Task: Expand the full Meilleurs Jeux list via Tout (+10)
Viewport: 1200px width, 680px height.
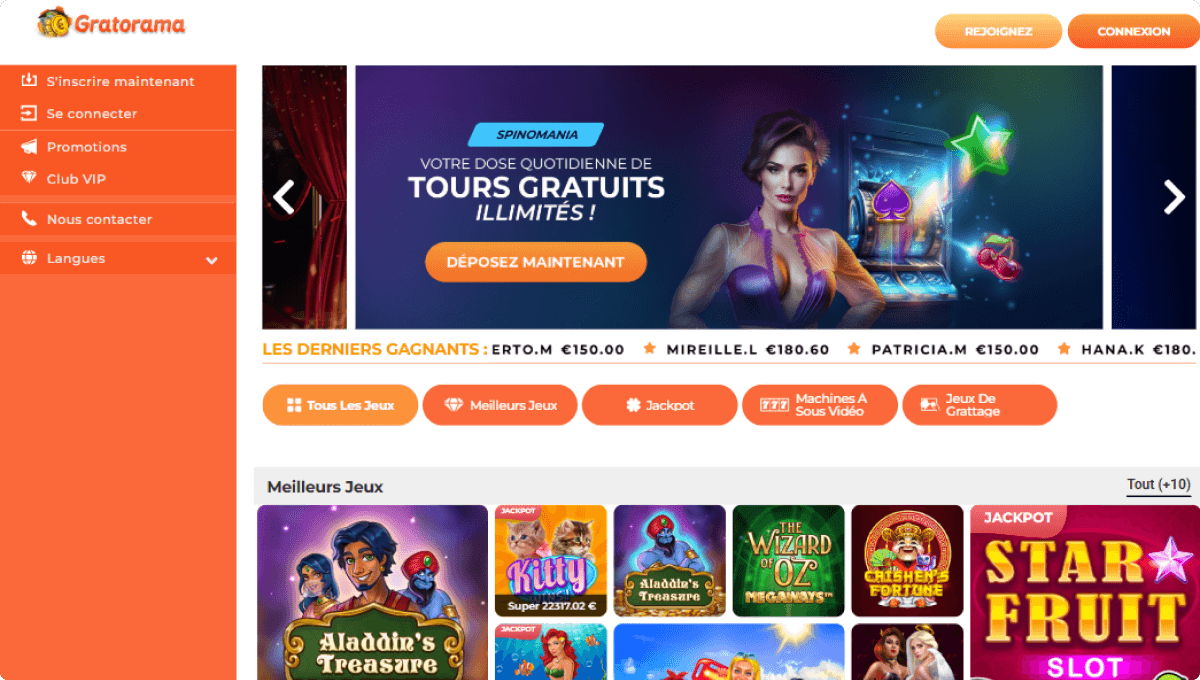Action: (x=1158, y=485)
